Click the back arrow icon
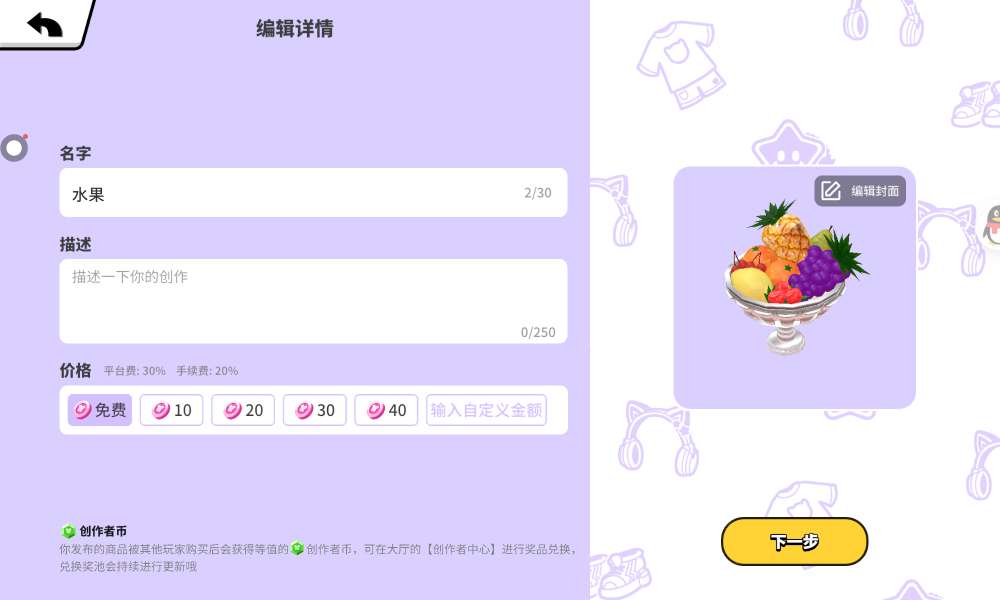The image size is (1000, 600). point(45,24)
